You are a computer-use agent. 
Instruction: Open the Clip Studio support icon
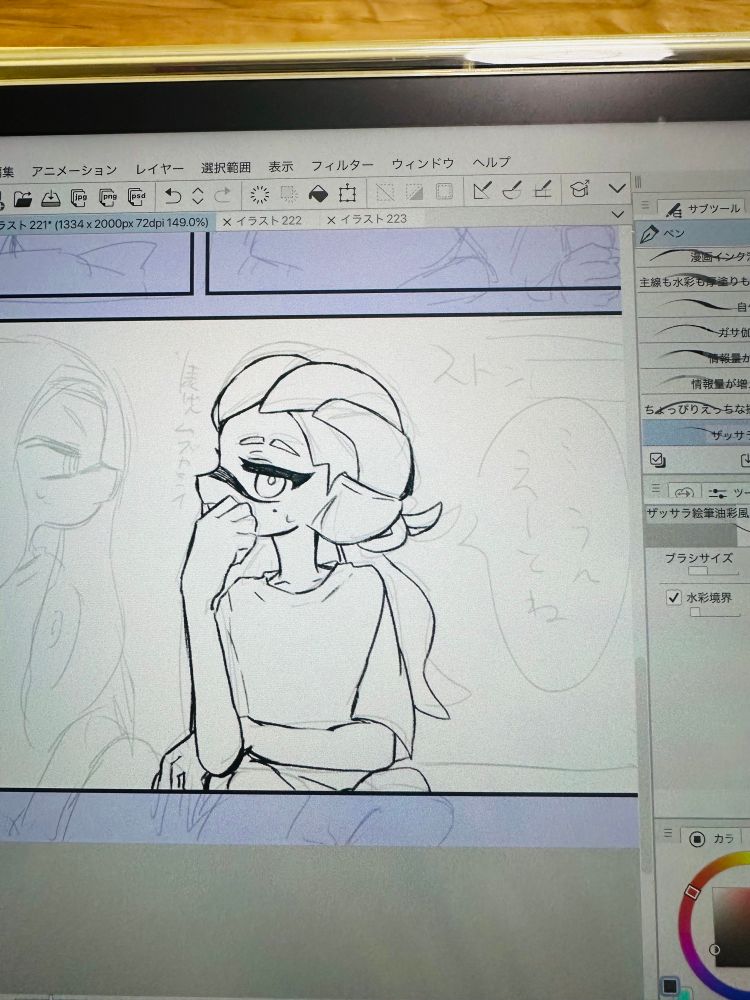tap(579, 188)
